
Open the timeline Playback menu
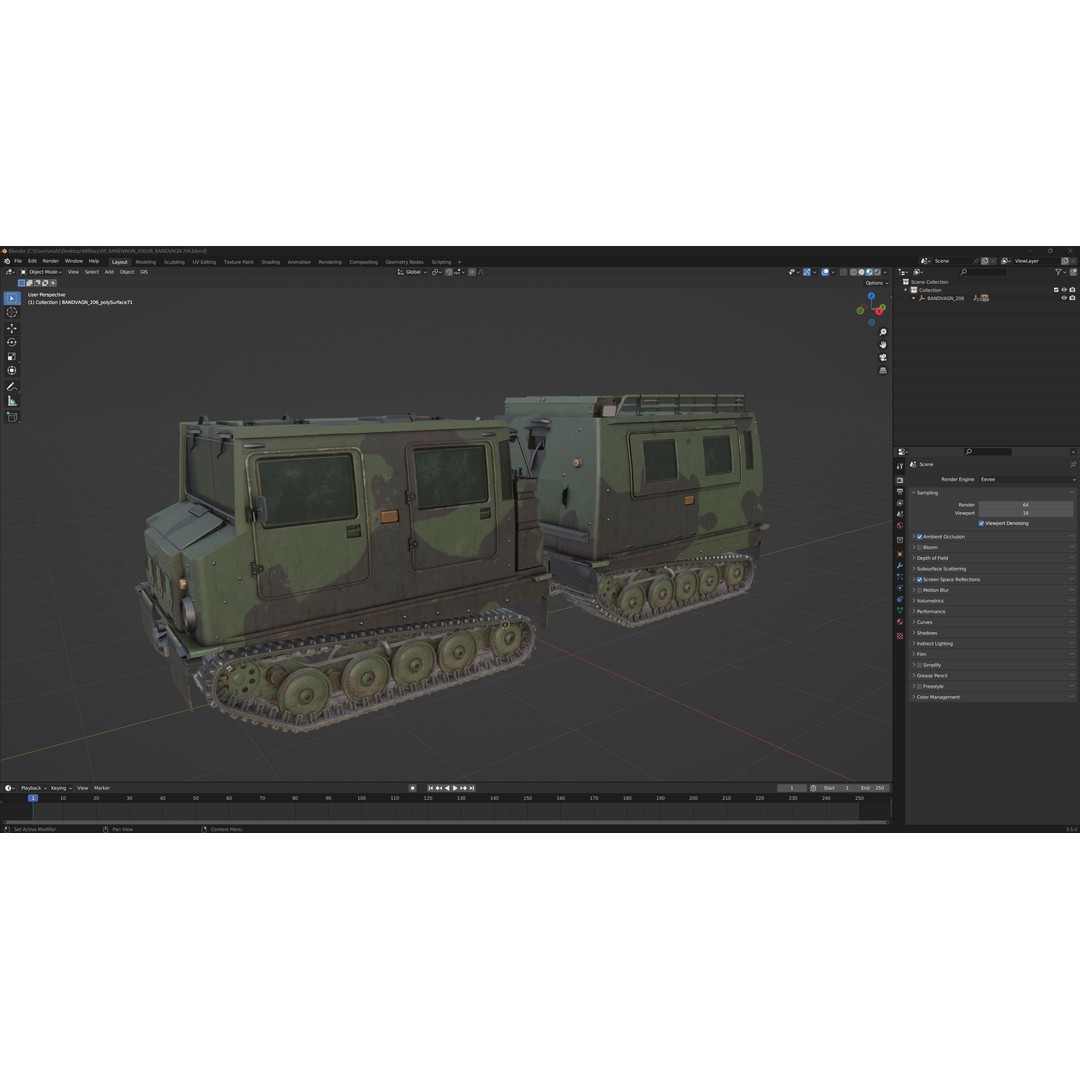click(33, 789)
